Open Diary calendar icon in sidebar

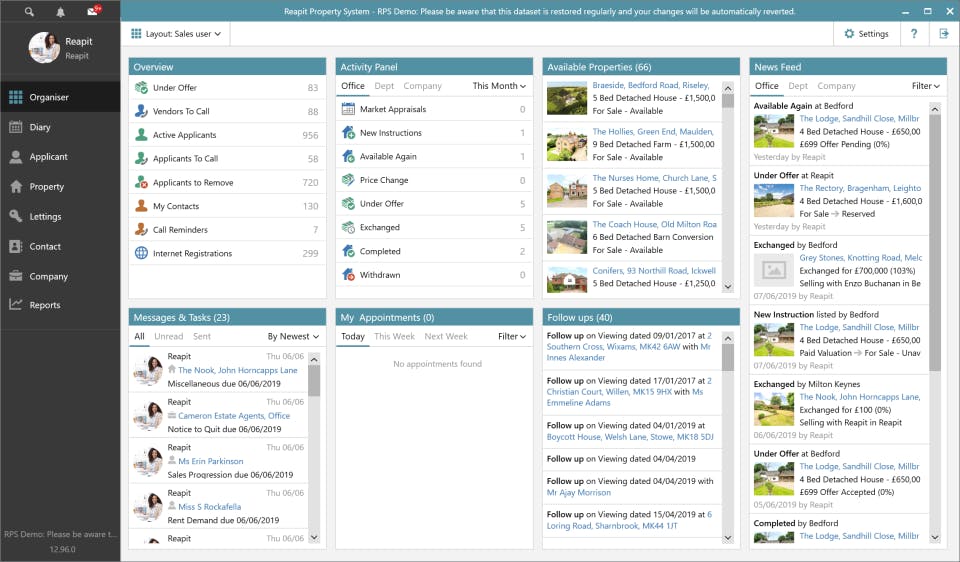tap(16, 127)
